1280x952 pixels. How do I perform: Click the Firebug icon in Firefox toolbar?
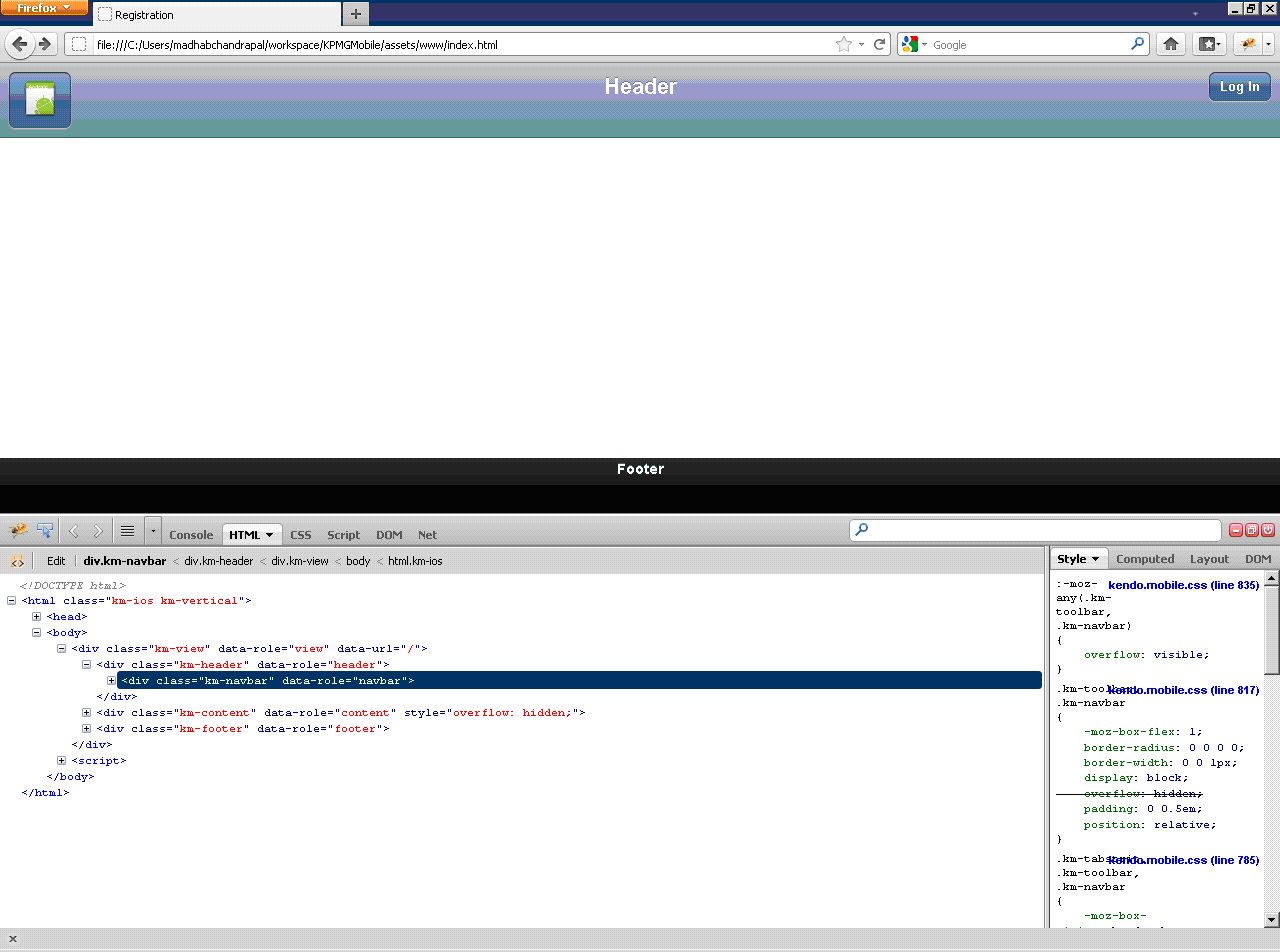tap(1248, 44)
